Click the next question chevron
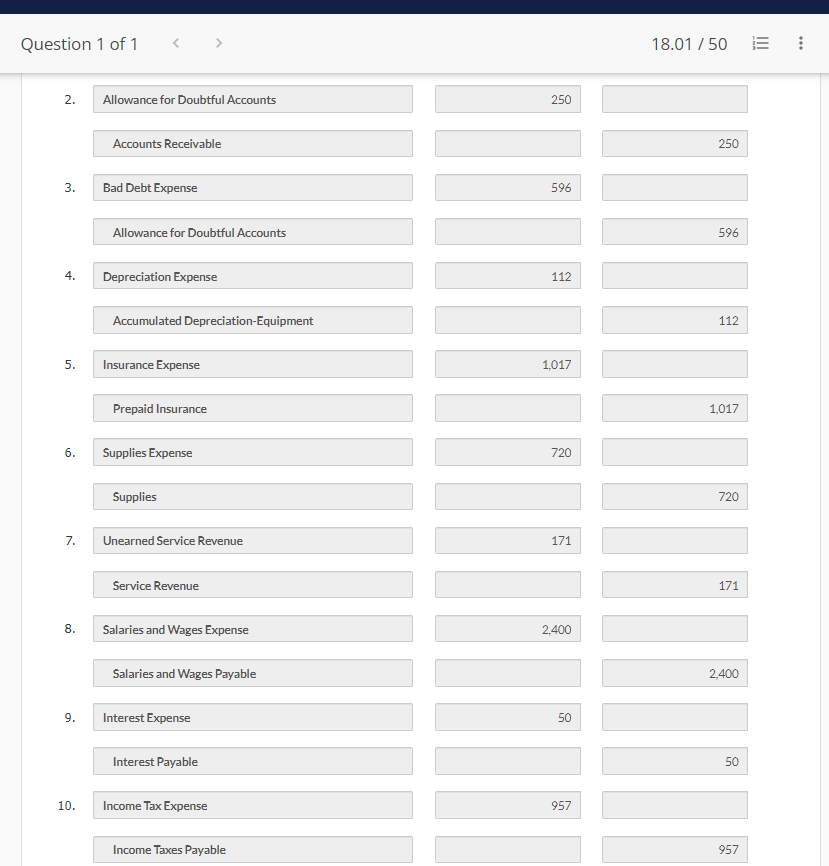Image resolution: width=829 pixels, height=866 pixels. tap(218, 43)
